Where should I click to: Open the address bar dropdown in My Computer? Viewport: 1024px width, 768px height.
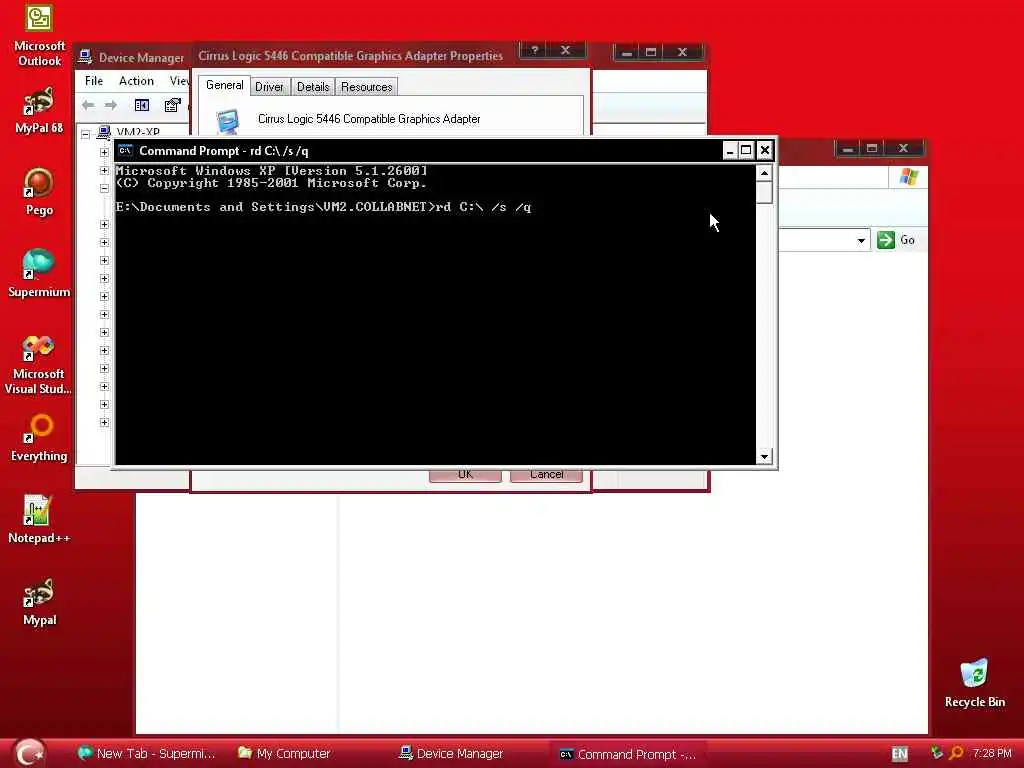click(x=861, y=240)
